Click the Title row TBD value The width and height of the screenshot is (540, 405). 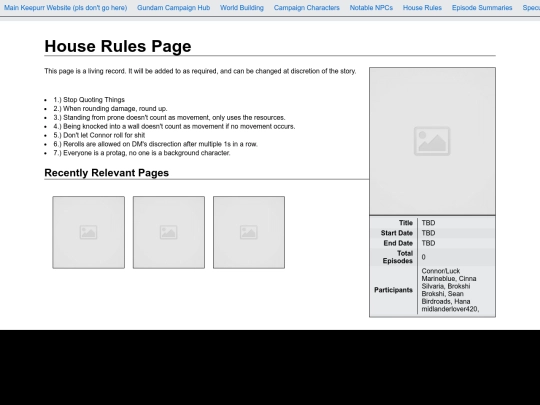[x=428, y=223]
